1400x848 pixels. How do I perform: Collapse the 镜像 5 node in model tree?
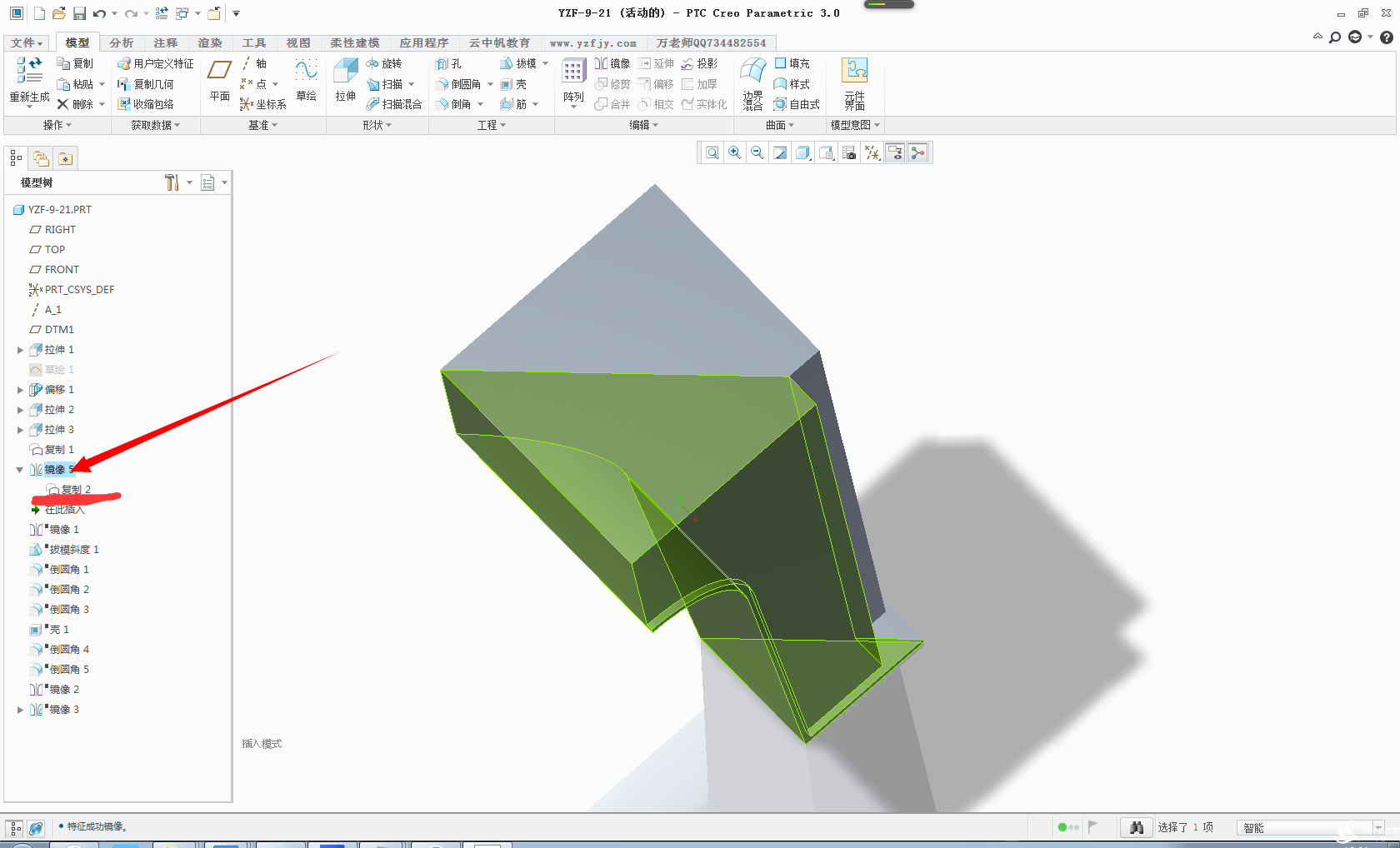click(x=20, y=470)
